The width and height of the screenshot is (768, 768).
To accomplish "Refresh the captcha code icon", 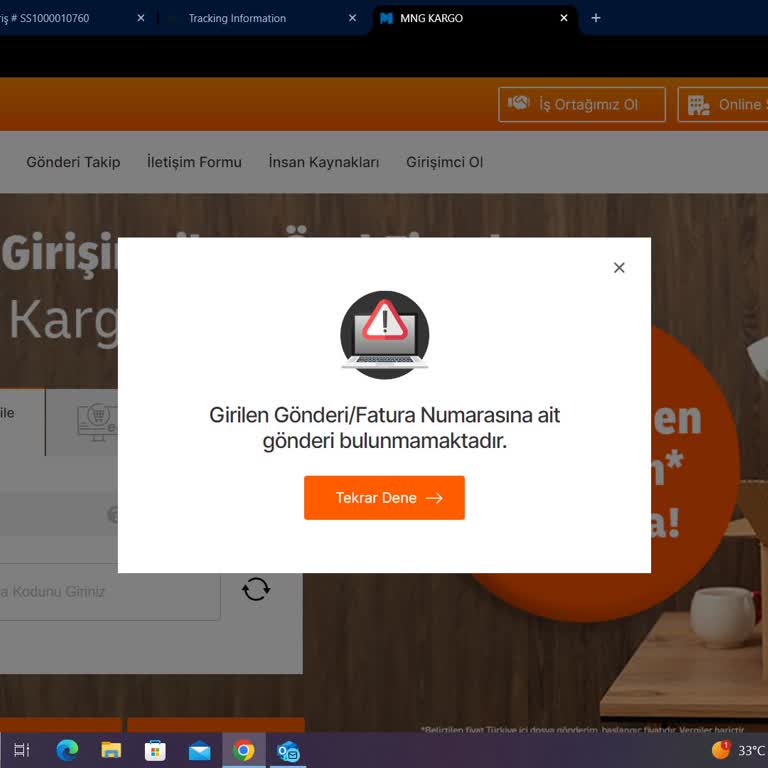I will [256, 589].
